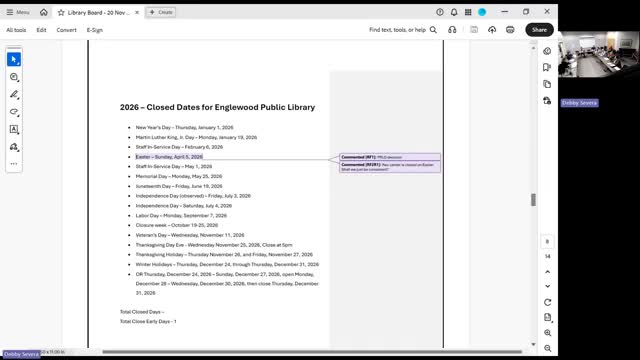
Task: Open more tools ellipsis in quick toolbar
Action: (x=14, y=164)
